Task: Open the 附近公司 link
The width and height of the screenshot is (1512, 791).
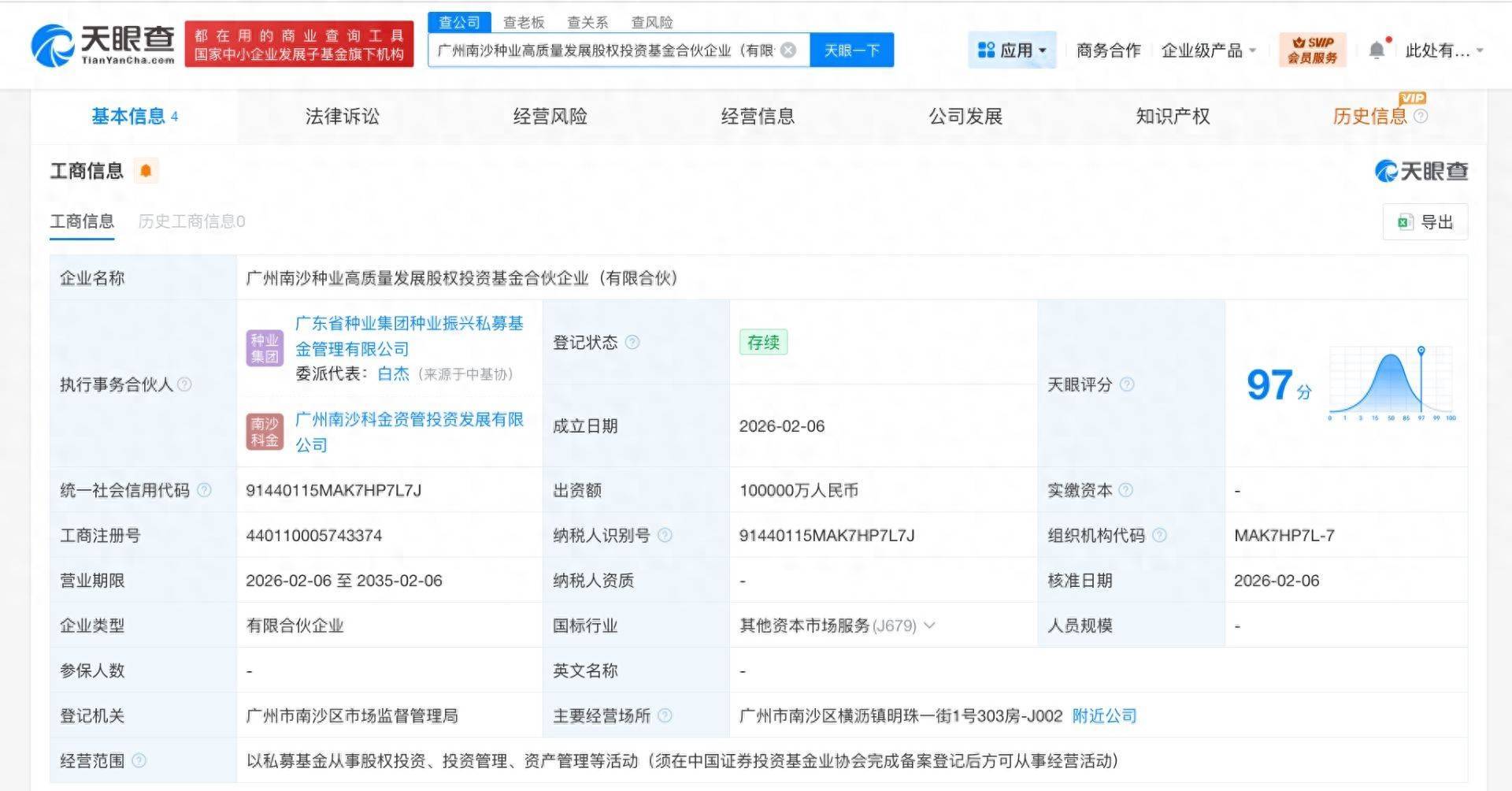Action: coord(1104,715)
